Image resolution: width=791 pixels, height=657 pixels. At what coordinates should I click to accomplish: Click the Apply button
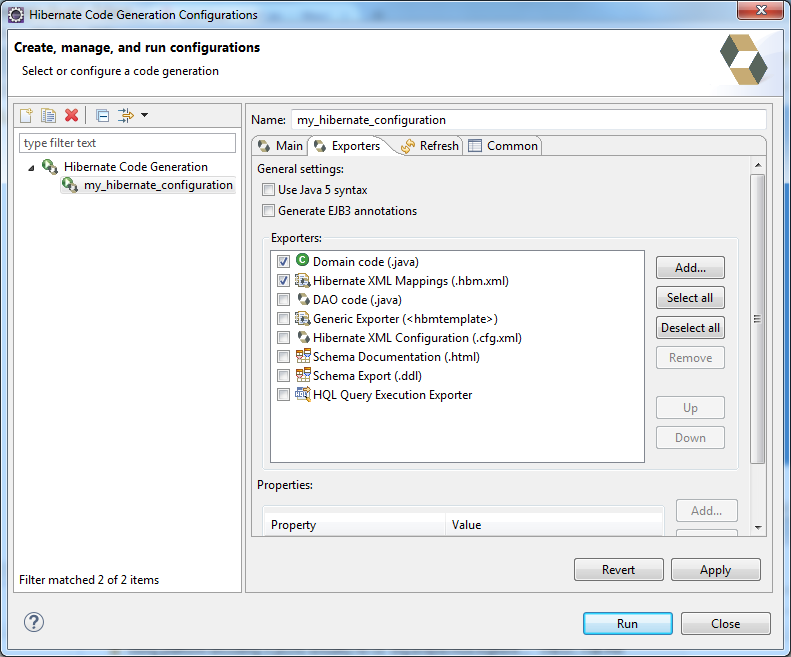point(715,570)
